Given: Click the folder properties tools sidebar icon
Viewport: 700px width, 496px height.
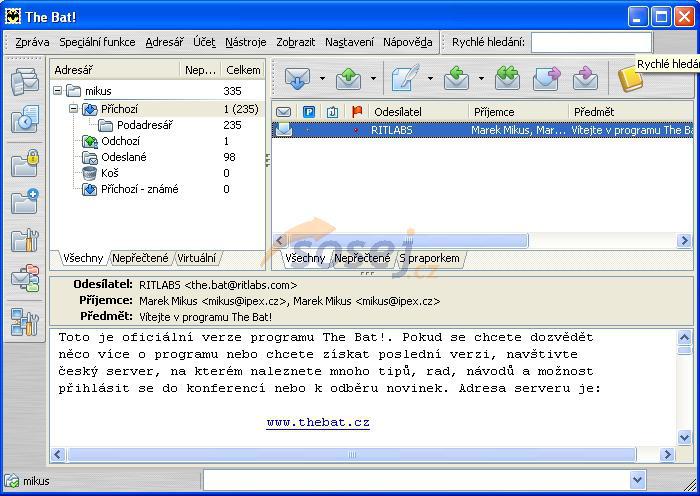Looking at the screenshot, I should click(x=25, y=240).
